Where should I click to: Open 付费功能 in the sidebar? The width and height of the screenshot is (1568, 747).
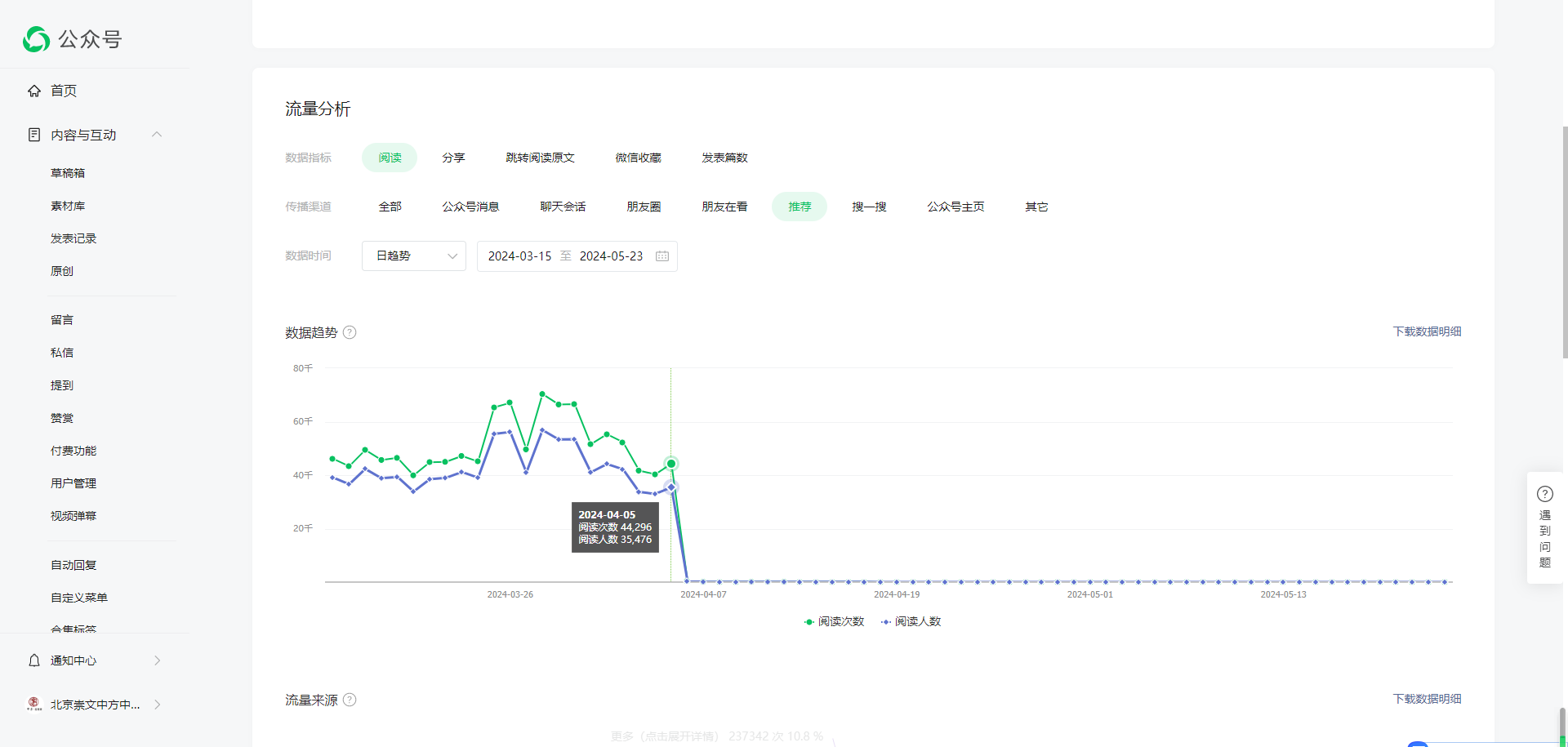coord(73,451)
